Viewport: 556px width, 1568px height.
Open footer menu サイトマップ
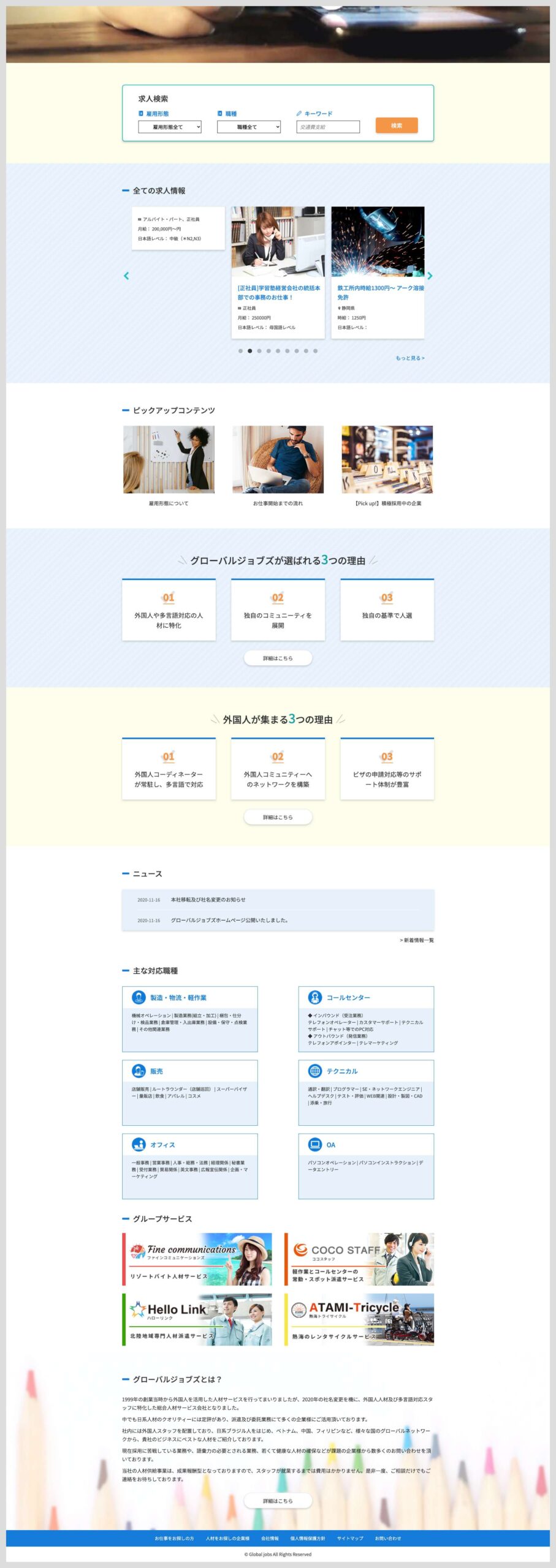click(350, 1538)
